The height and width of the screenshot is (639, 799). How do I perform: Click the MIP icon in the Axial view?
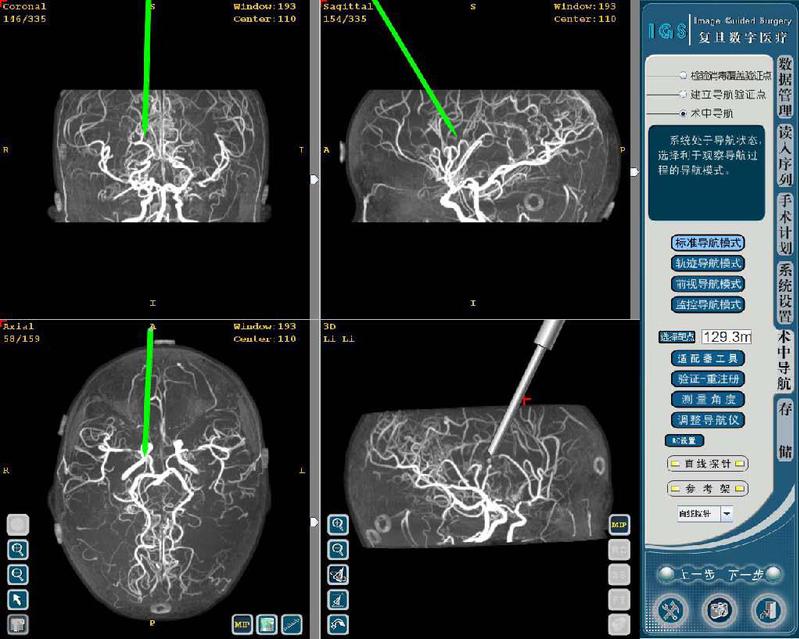[242, 624]
